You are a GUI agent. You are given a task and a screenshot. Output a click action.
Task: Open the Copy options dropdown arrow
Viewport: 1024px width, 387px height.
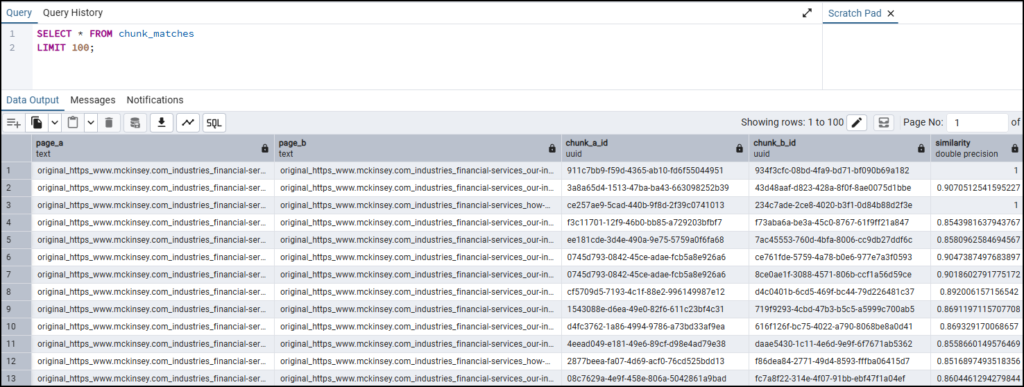click(x=54, y=123)
